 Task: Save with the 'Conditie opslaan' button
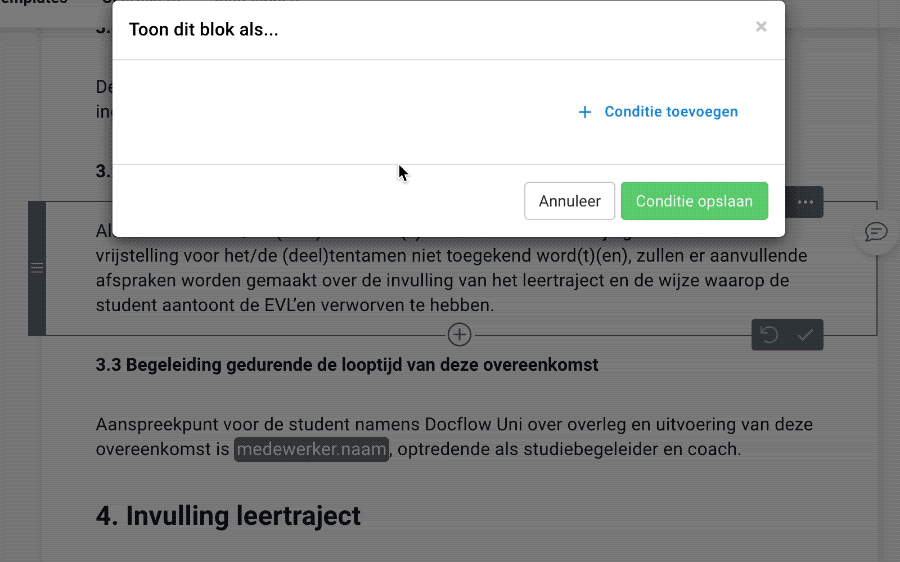pyautogui.click(x=694, y=201)
